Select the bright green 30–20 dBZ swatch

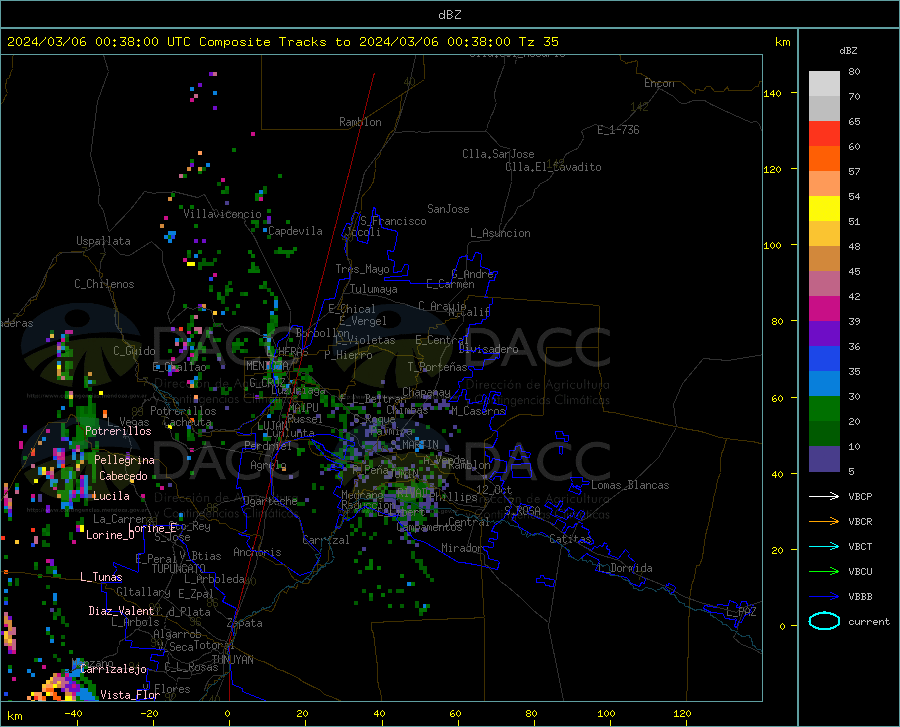pyautogui.click(x=824, y=409)
